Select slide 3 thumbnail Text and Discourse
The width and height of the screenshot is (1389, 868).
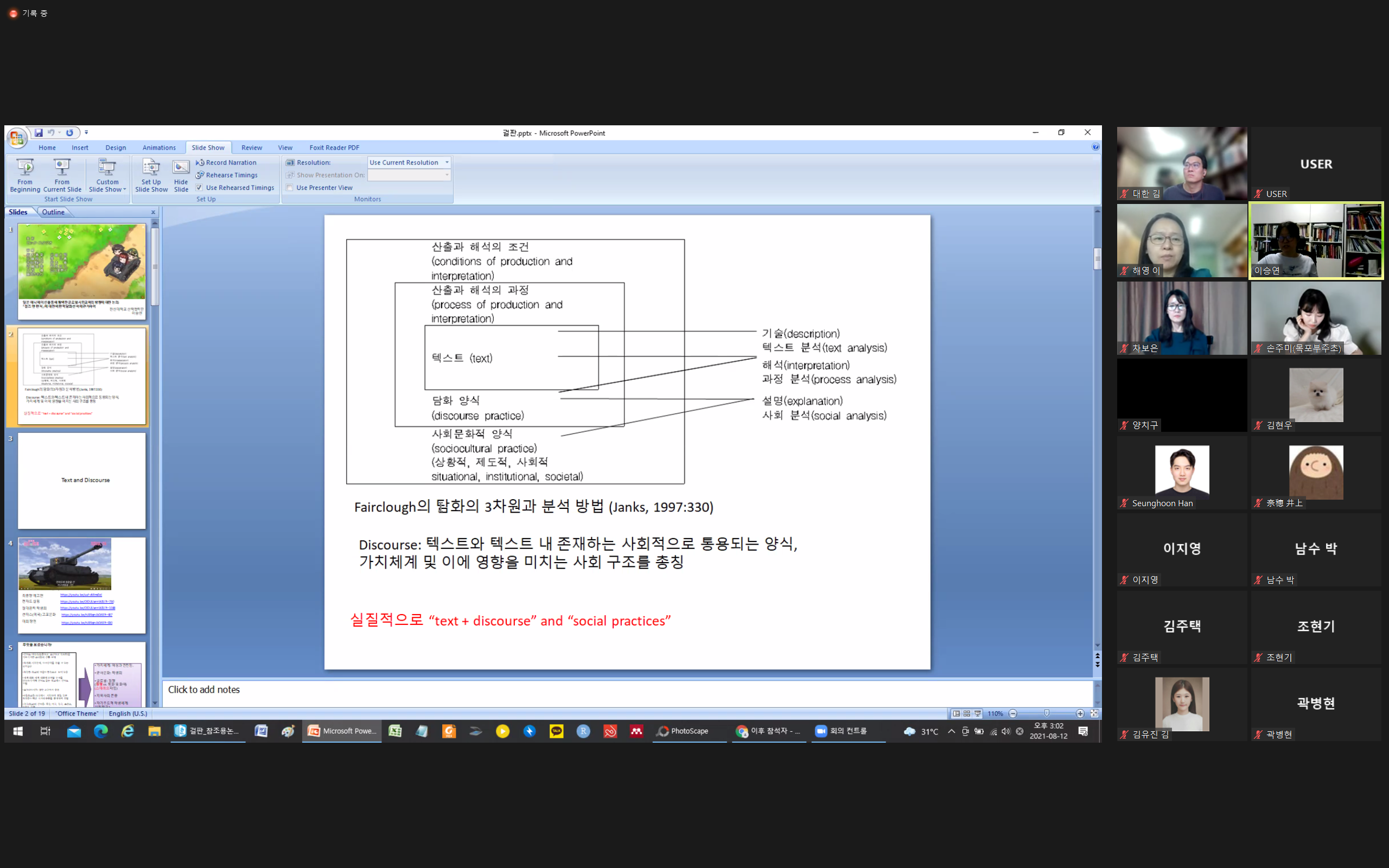coord(81,481)
